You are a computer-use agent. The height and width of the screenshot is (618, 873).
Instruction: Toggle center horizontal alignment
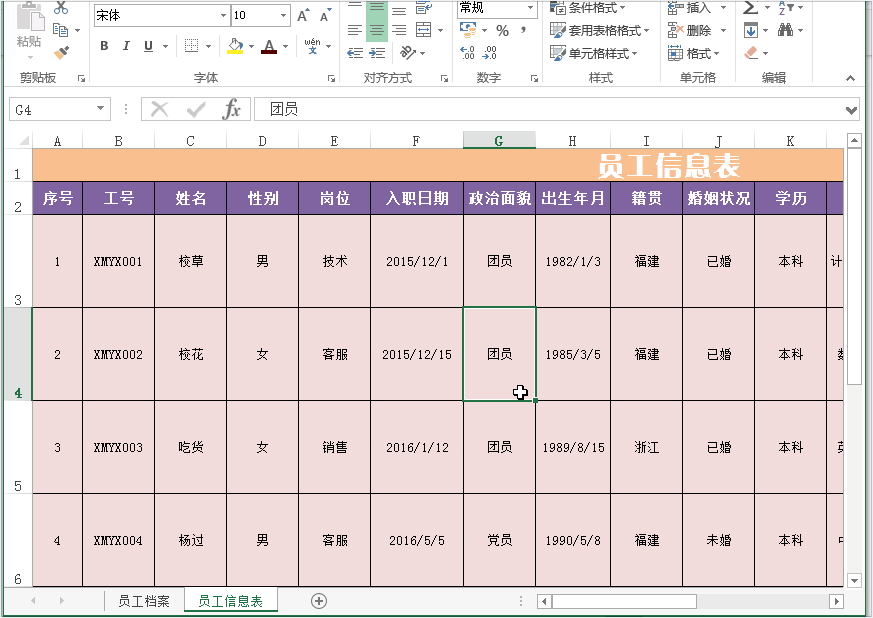(x=377, y=30)
